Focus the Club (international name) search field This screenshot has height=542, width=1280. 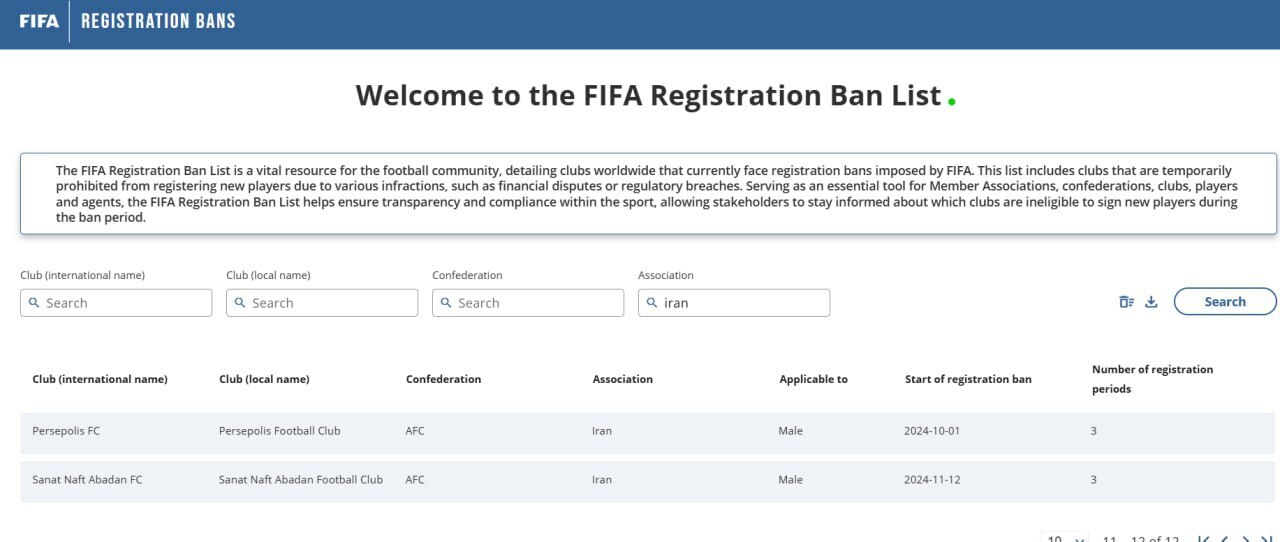[125, 303]
